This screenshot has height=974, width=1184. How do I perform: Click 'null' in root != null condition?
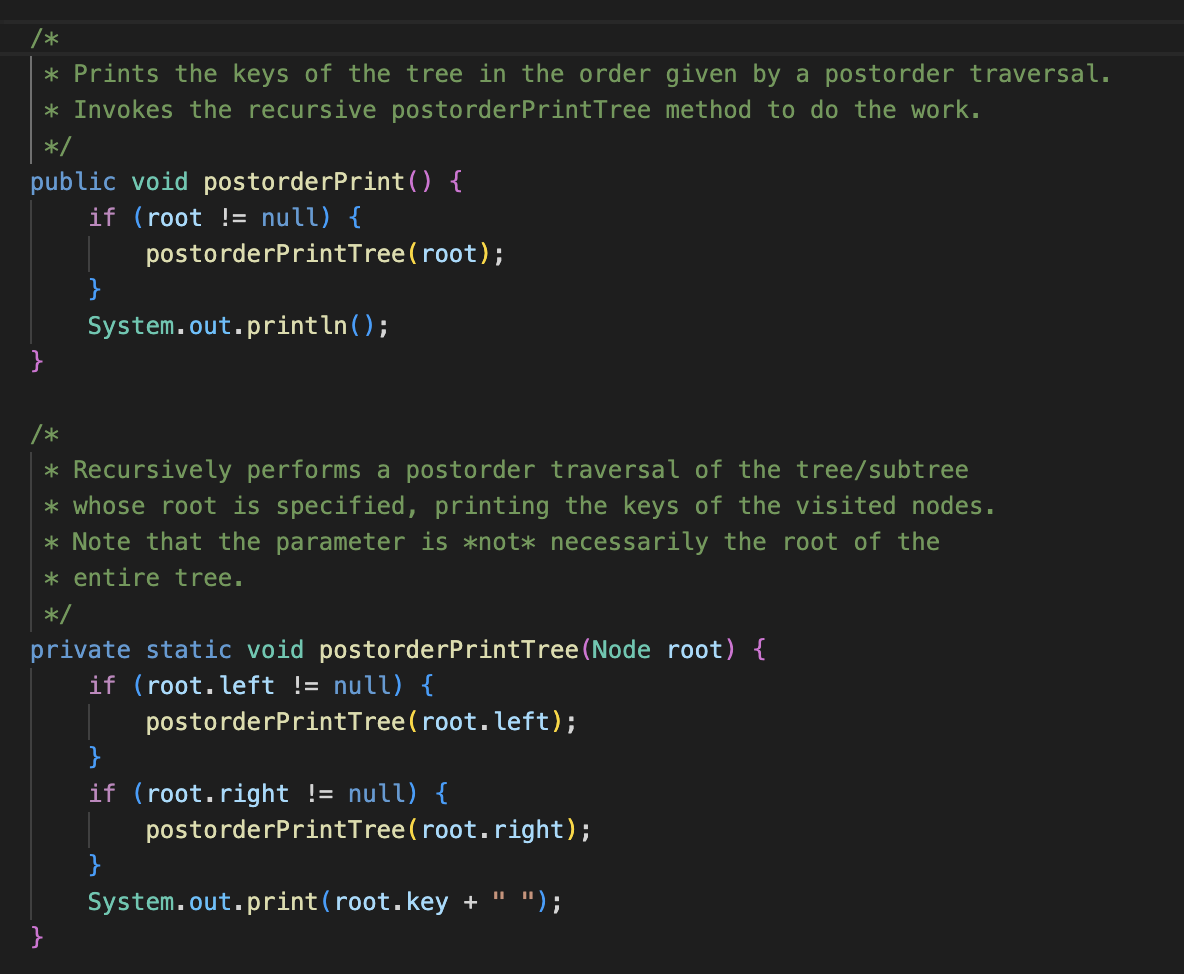pyautogui.click(x=291, y=217)
